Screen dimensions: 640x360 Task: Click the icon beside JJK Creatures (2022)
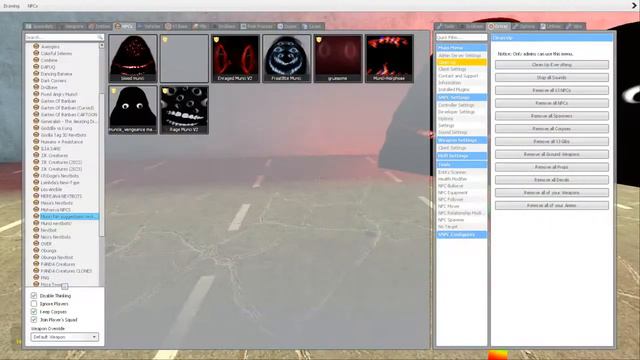click(36, 162)
